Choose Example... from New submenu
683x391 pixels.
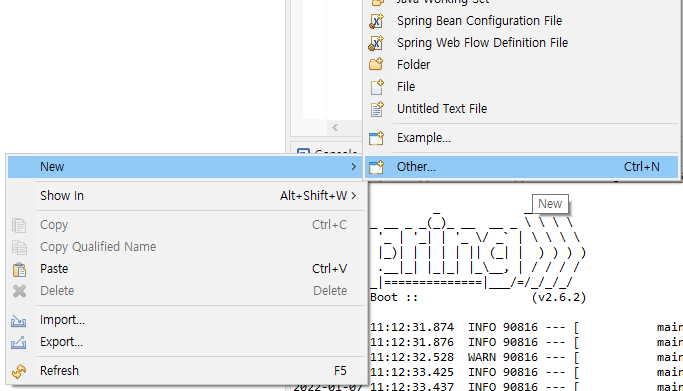(521, 138)
